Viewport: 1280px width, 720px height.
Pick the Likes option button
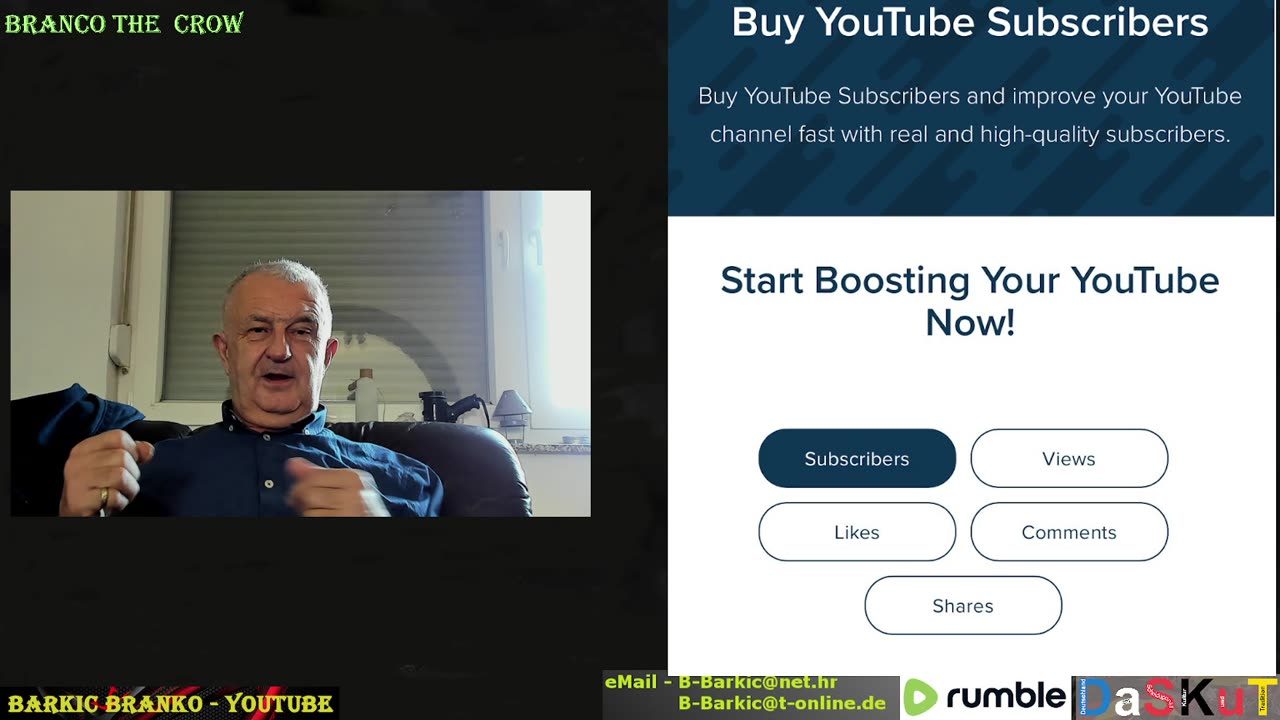point(857,532)
